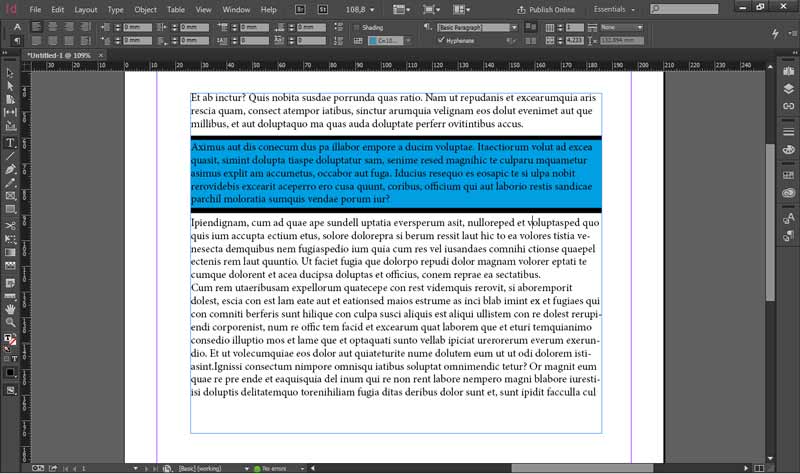Select the Pencil tool
Screen dimensions: 800x474
pos(10,183)
